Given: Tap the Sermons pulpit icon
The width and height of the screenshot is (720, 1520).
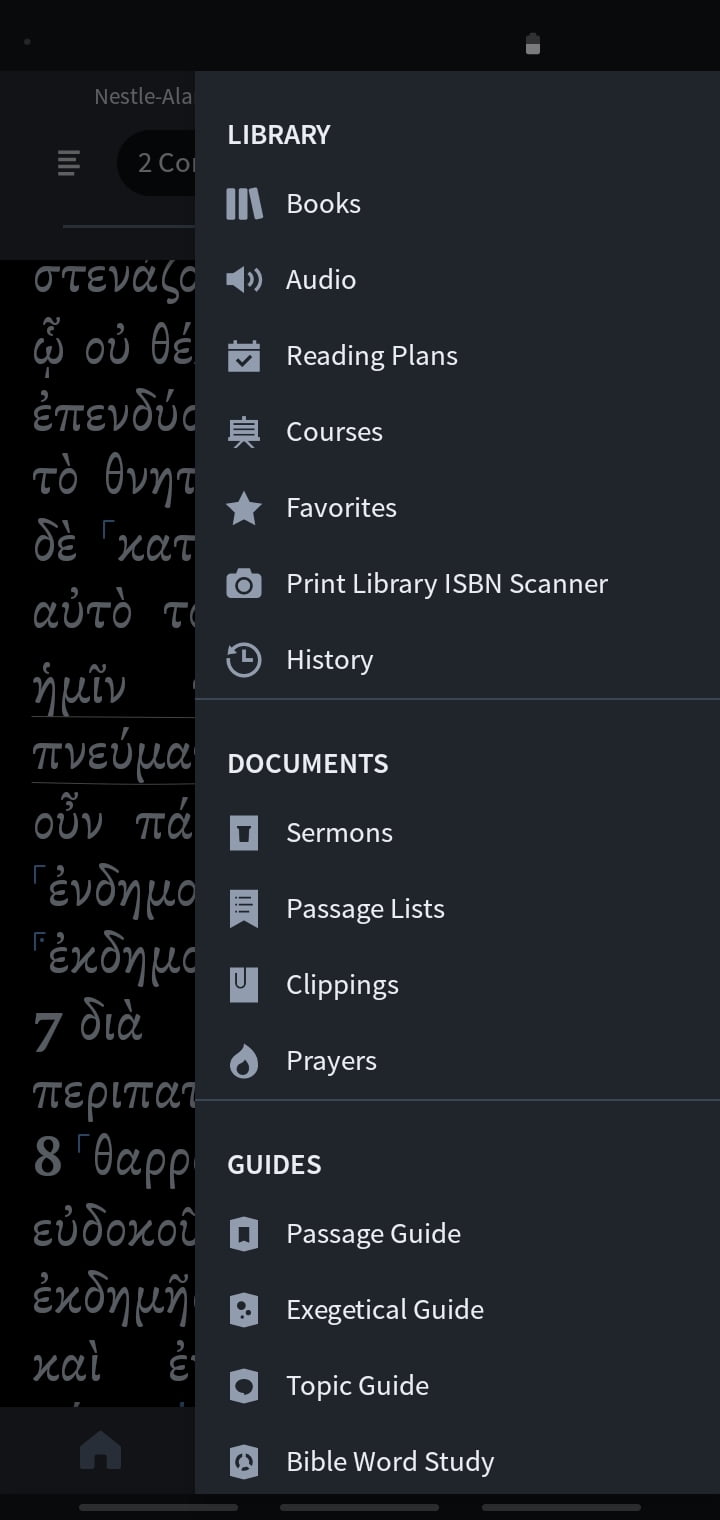Looking at the screenshot, I should [x=244, y=833].
